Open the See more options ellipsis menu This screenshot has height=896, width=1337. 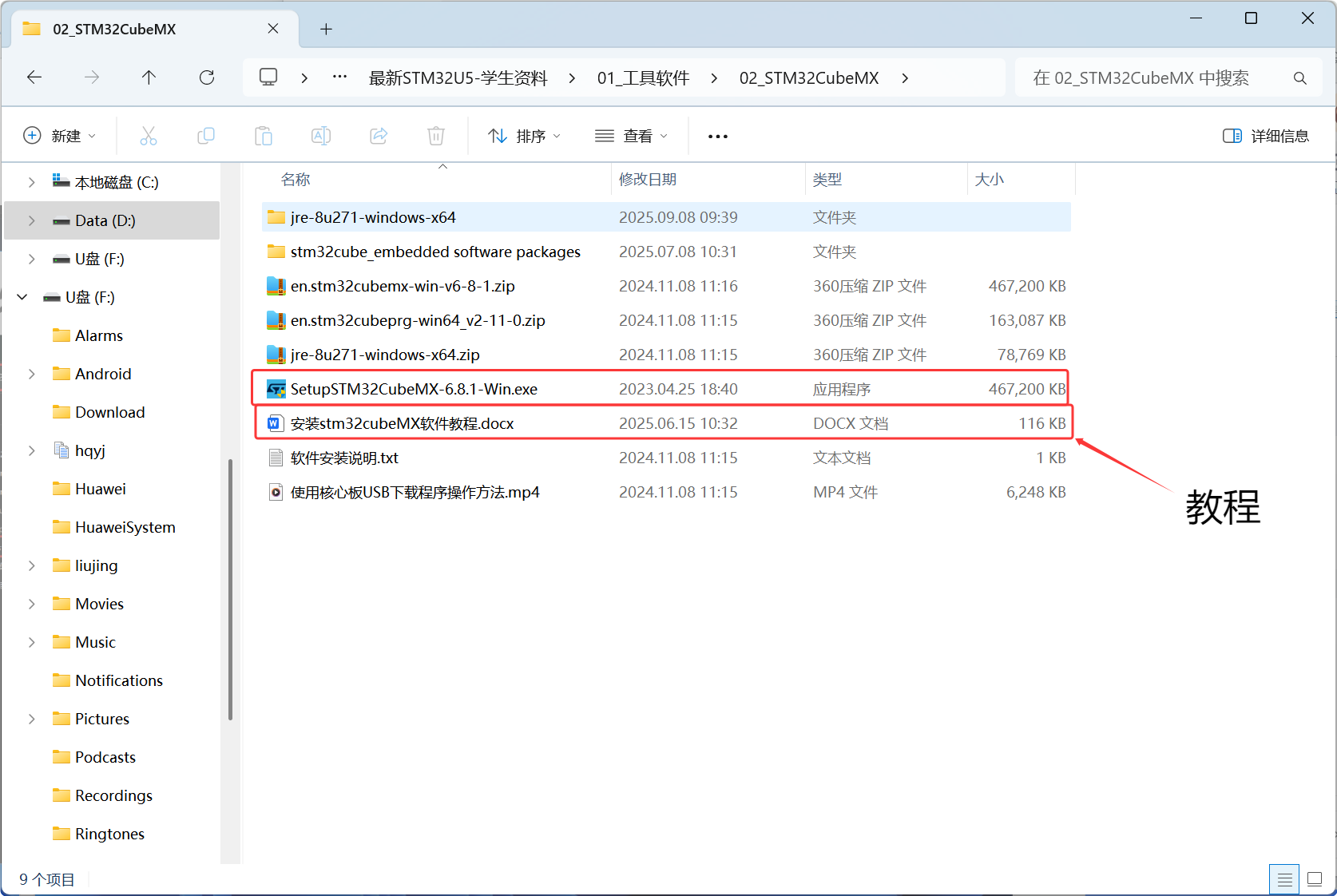click(x=718, y=137)
